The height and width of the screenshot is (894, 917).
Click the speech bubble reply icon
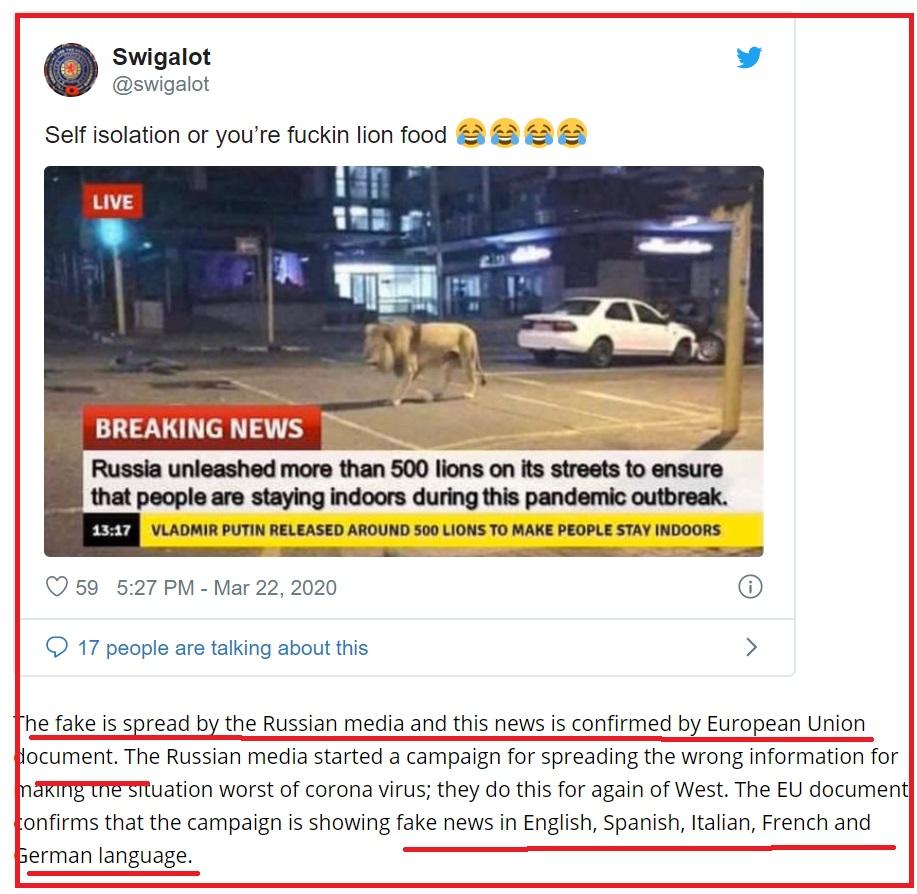pos(57,647)
